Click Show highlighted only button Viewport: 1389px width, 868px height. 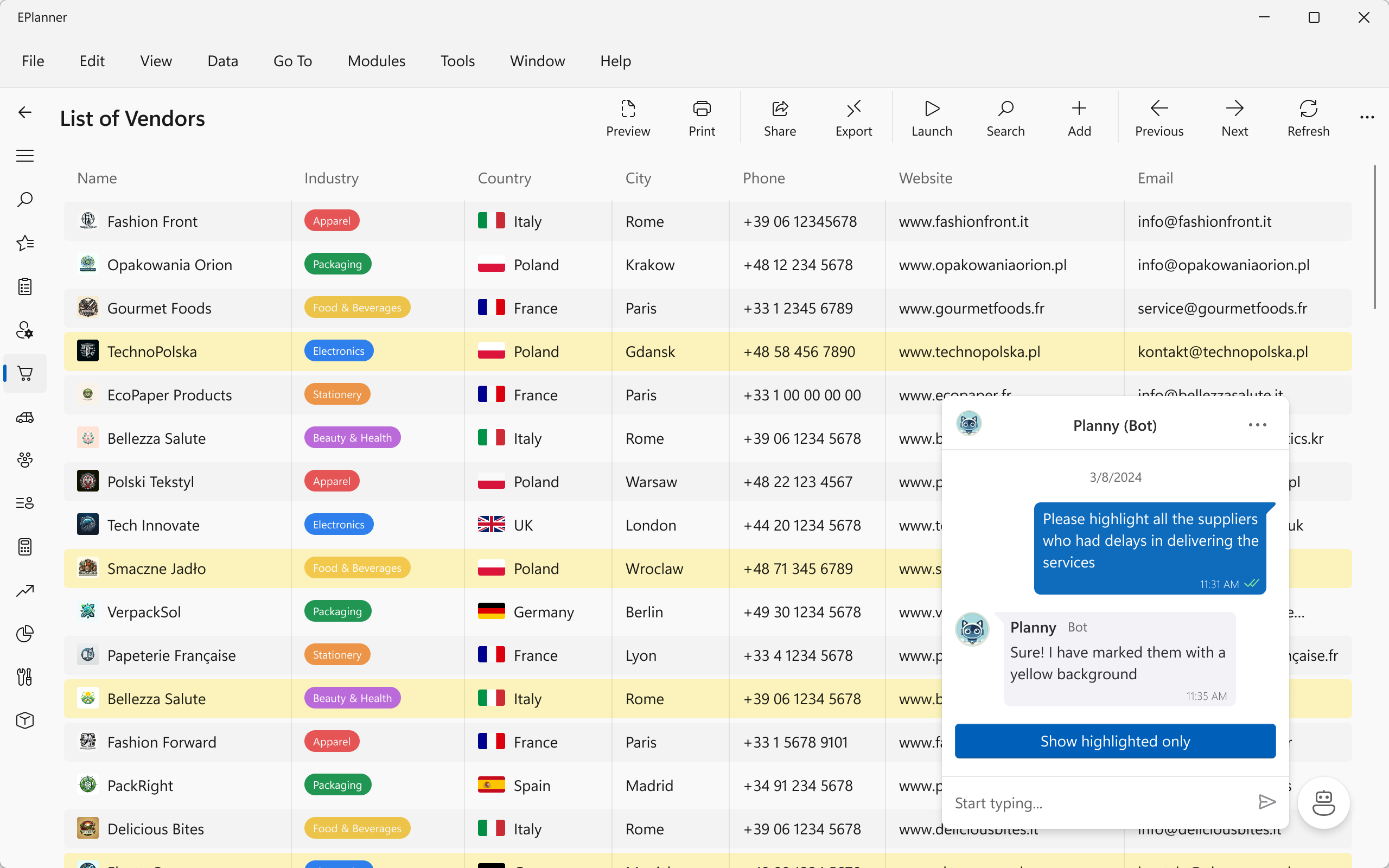(x=1114, y=741)
